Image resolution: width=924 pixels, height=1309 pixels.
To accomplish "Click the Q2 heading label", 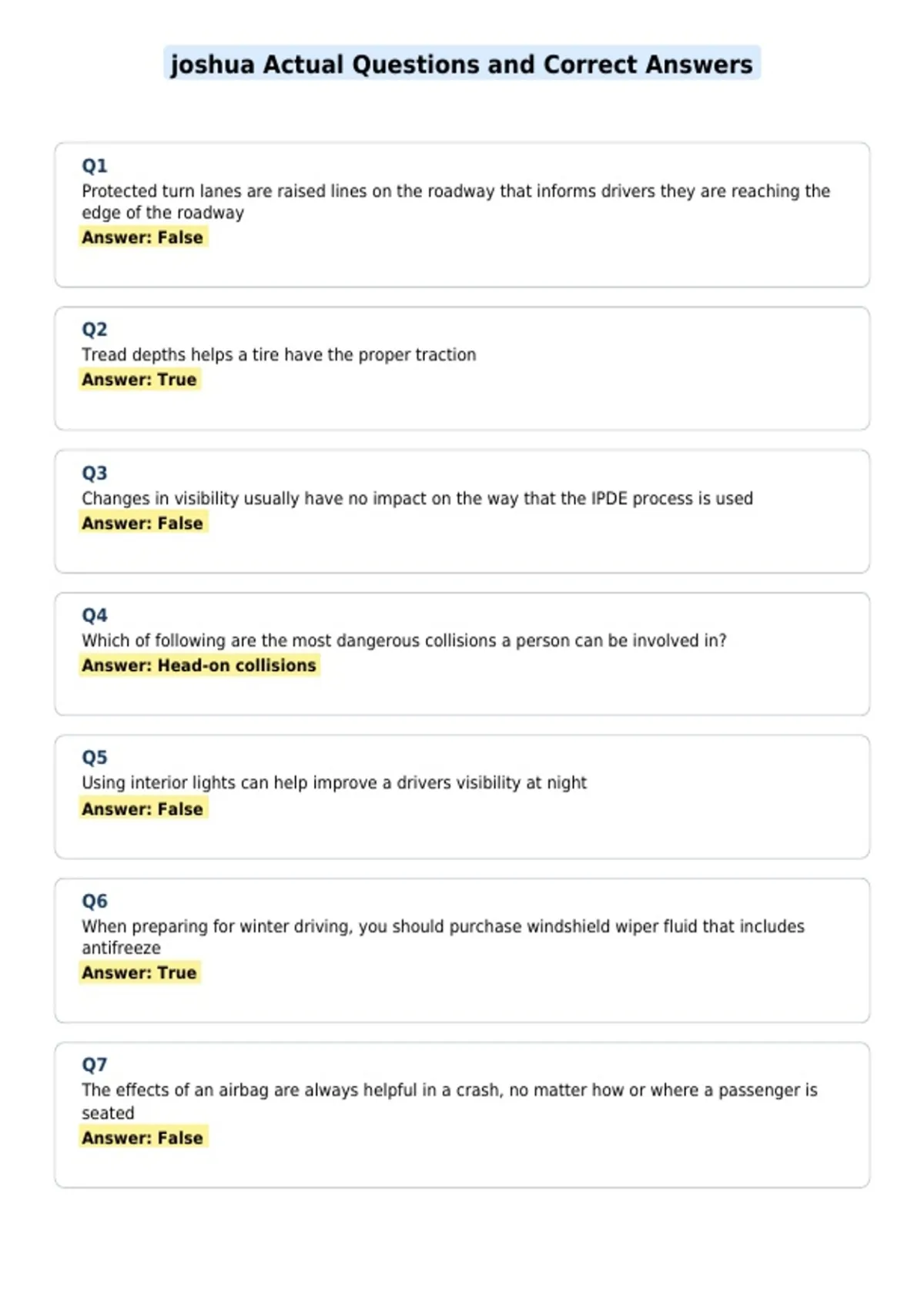I will tap(95, 330).
